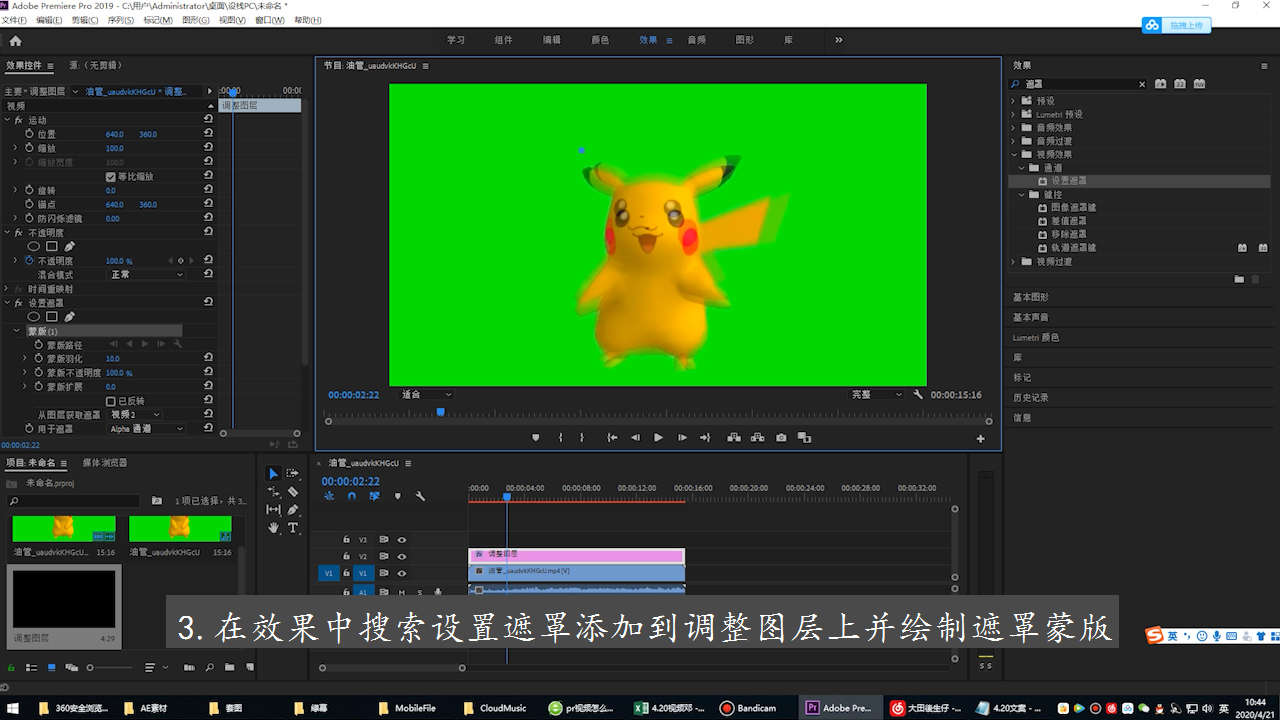Screen dimensions: 1280x720
Task: Open 混合模式 blend mode dropdown
Action: 145,274
